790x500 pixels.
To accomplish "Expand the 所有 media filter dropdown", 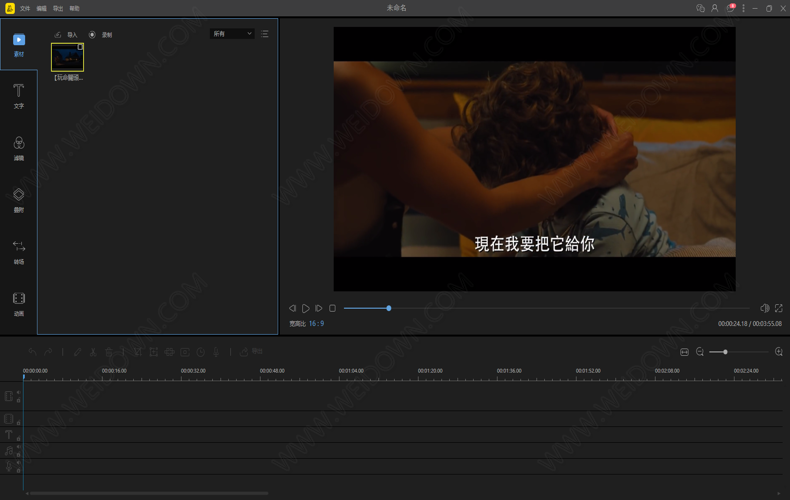I will tap(232, 34).
